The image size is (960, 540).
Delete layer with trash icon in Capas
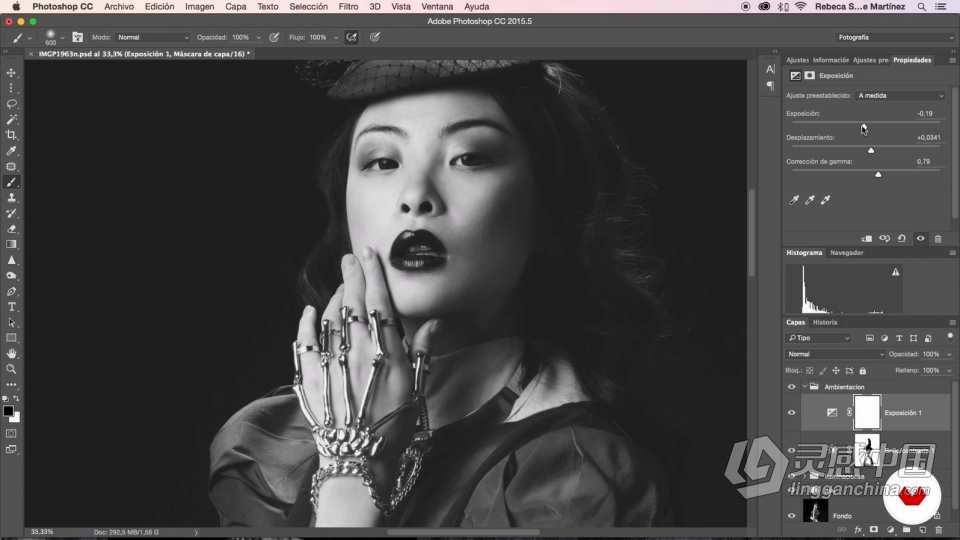pos(939,530)
